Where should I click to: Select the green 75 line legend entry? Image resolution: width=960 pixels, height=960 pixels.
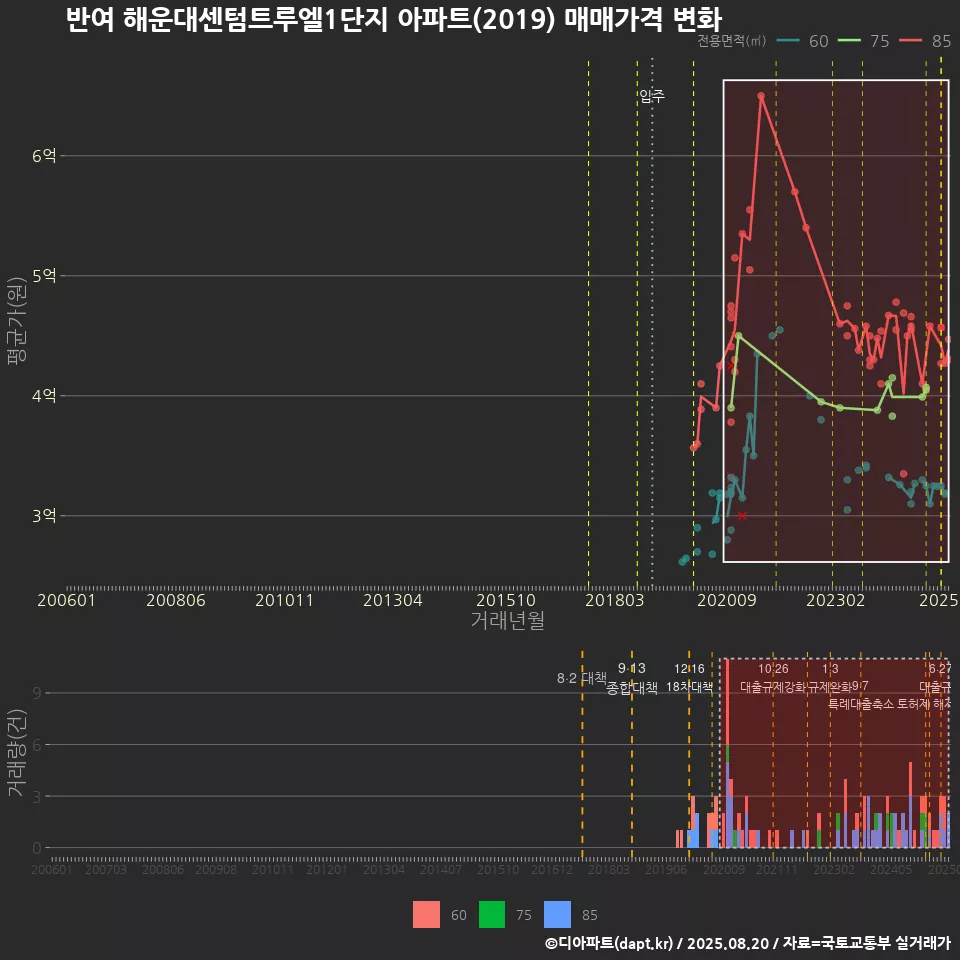pyautogui.click(x=863, y=41)
